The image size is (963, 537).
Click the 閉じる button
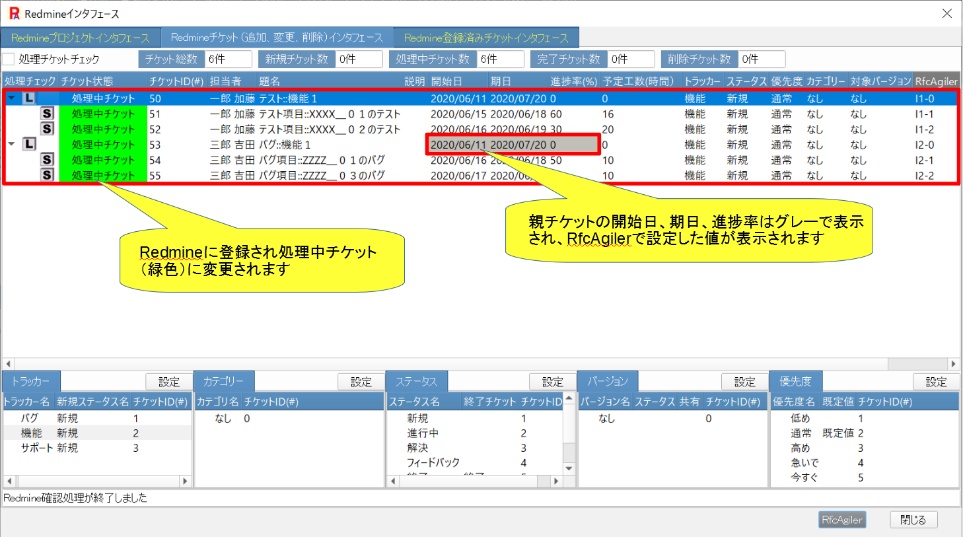click(913, 519)
